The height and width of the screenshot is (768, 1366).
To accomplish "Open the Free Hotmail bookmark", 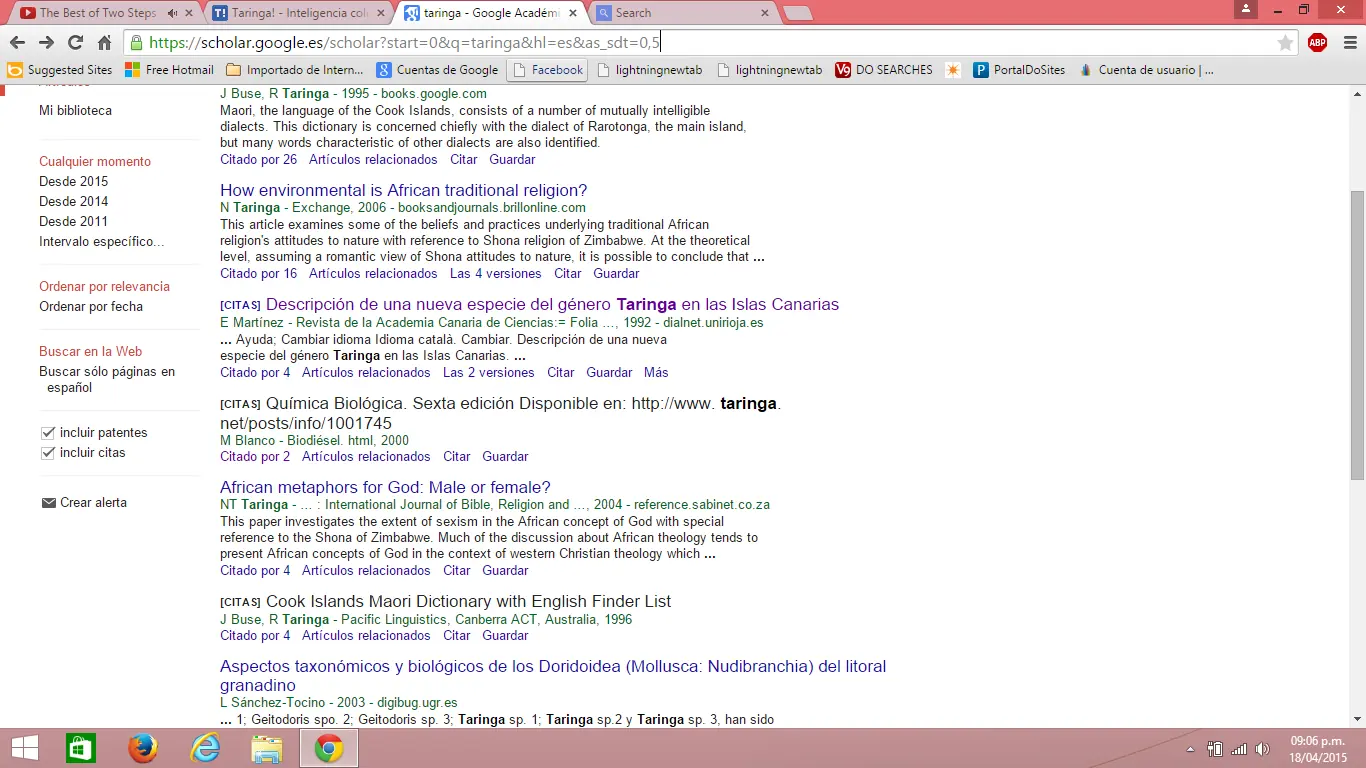I will 169,70.
